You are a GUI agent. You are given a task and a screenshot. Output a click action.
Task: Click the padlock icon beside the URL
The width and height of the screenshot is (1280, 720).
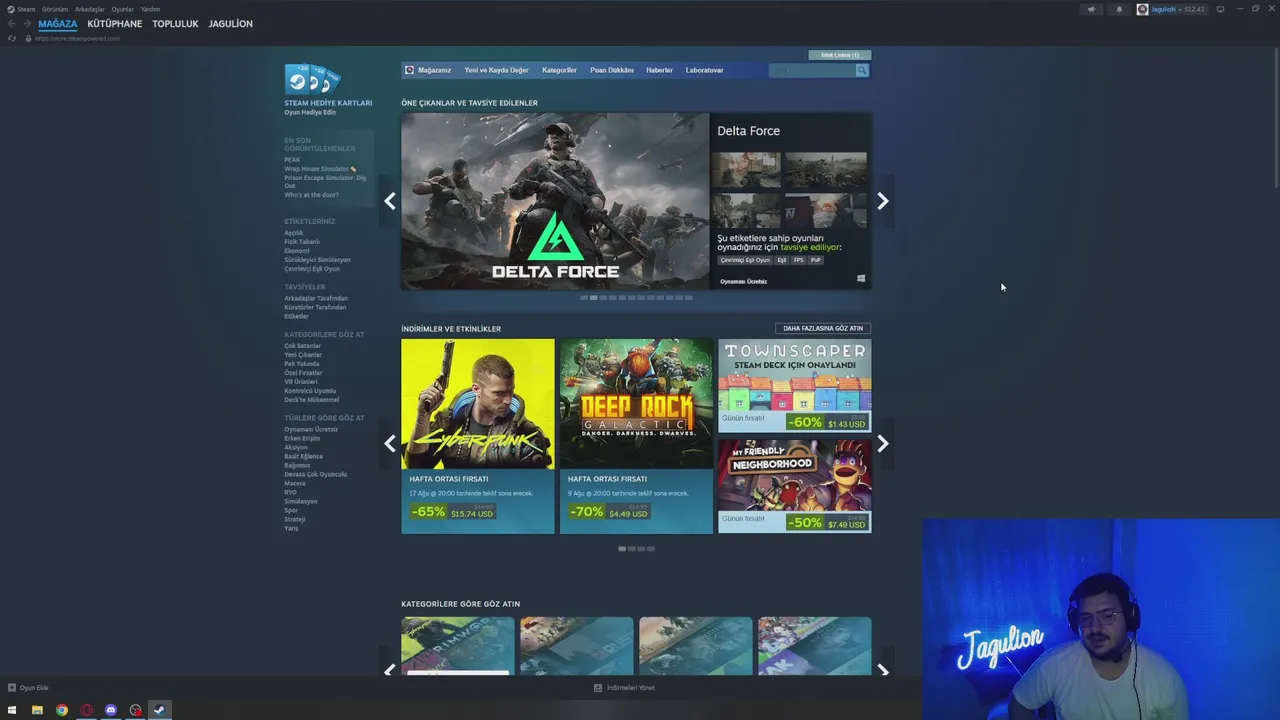(x=28, y=38)
